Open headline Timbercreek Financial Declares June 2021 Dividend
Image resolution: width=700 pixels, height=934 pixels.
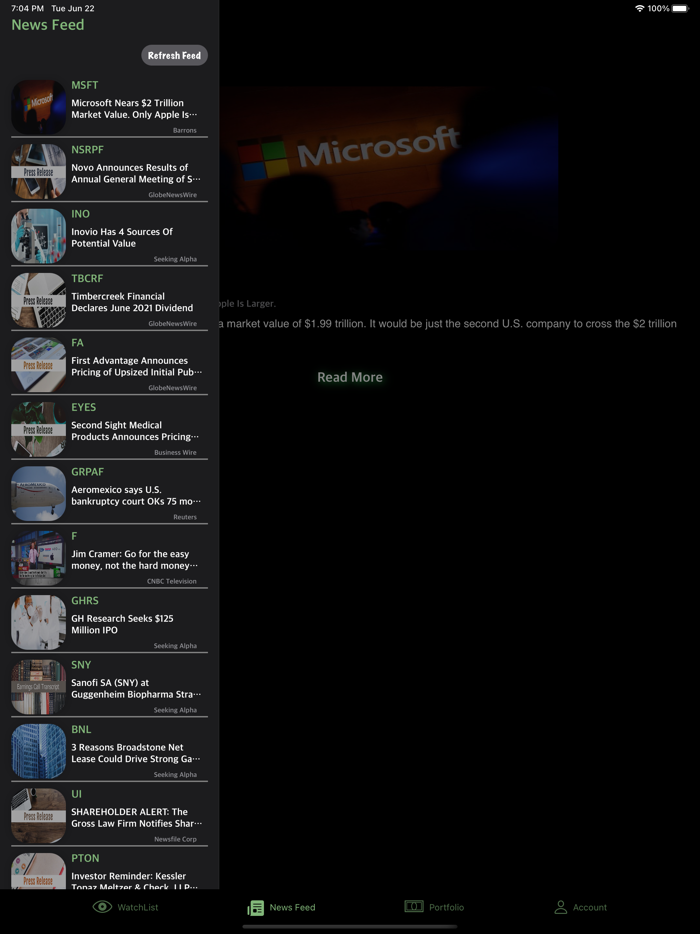click(x=132, y=302)
